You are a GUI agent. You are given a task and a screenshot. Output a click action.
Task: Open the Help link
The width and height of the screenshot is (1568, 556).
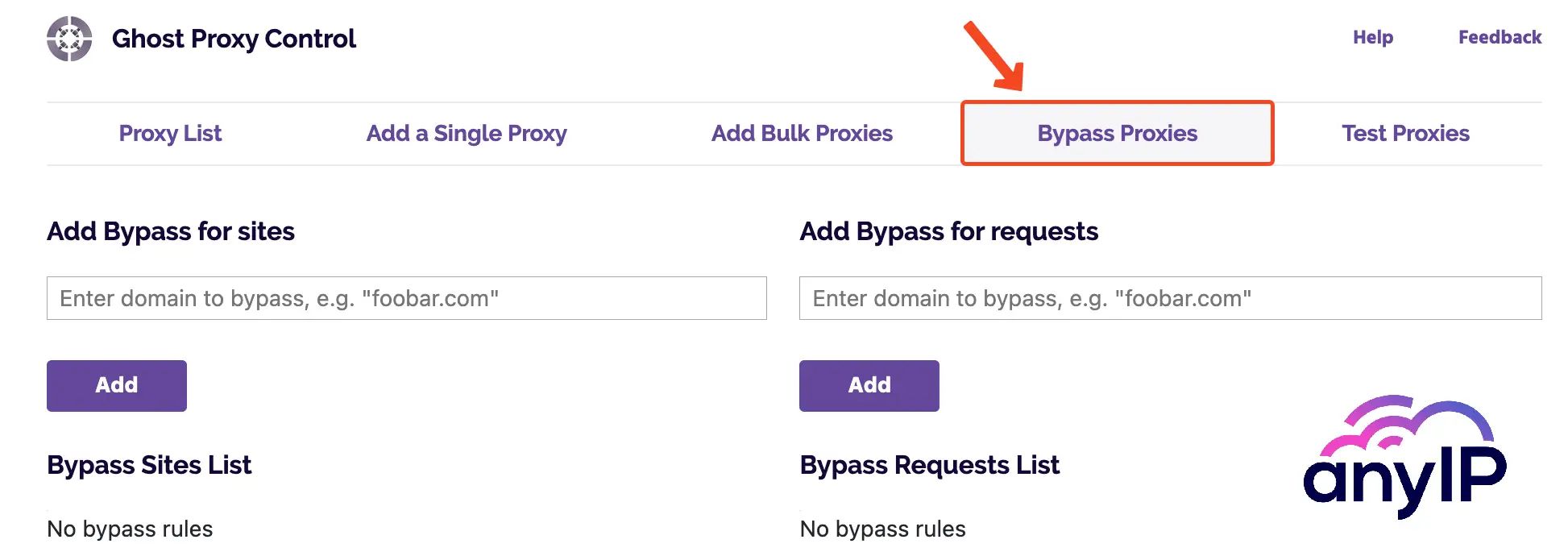[x=1373, y=37]
